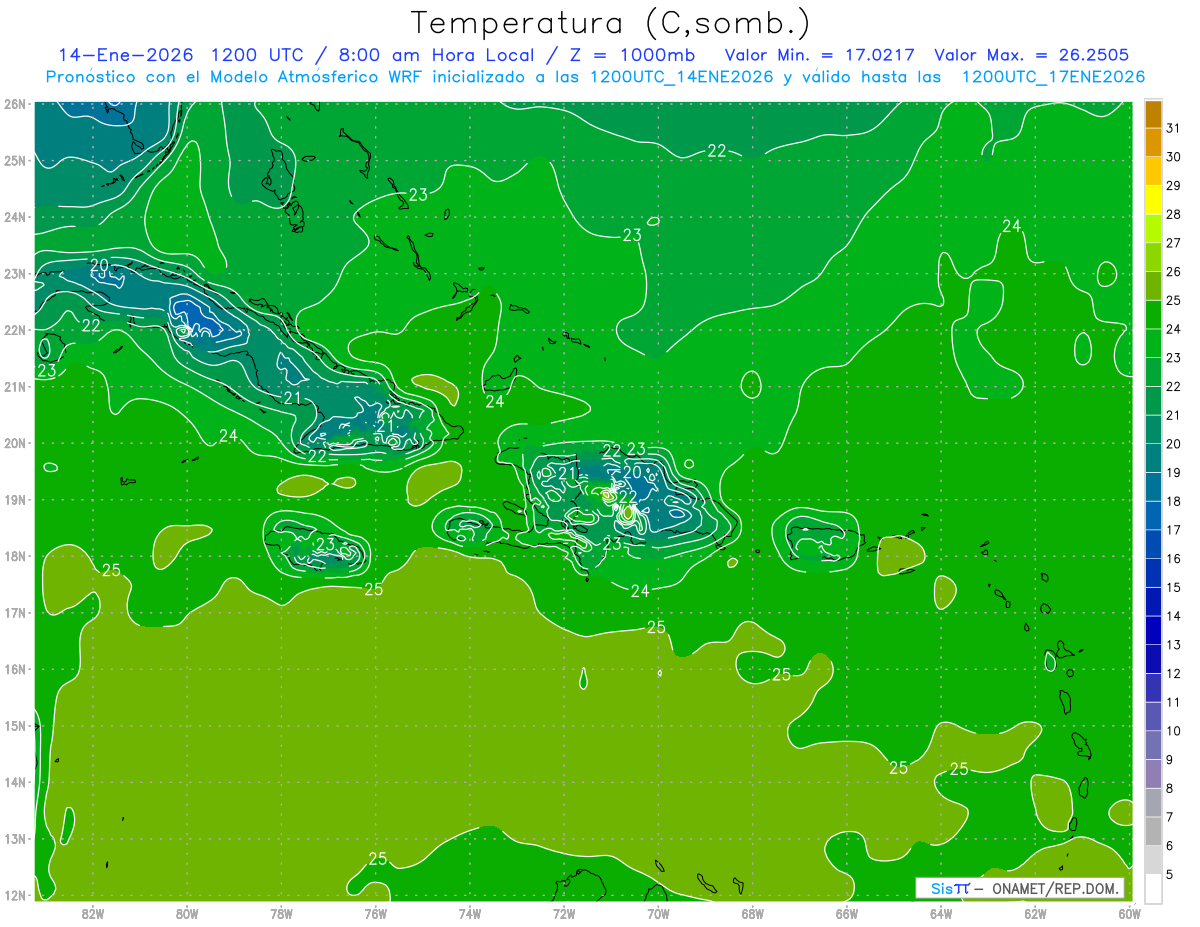The height and width of the screenshot is (927, 1200).
Task: Click the longitude axis label "68W"
Action: (x=753, y=912)
